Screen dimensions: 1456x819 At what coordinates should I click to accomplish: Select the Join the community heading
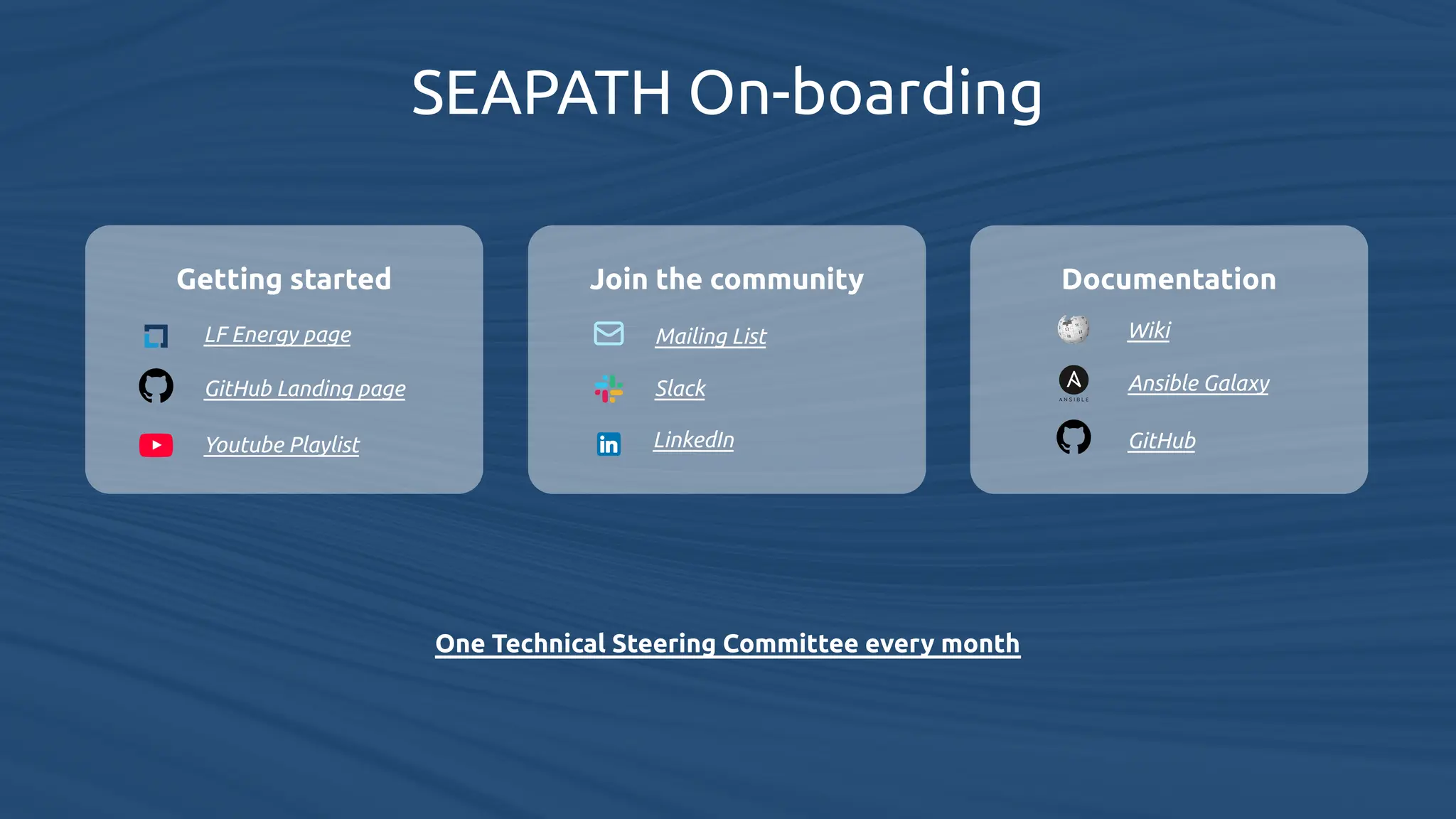point(727,279)
